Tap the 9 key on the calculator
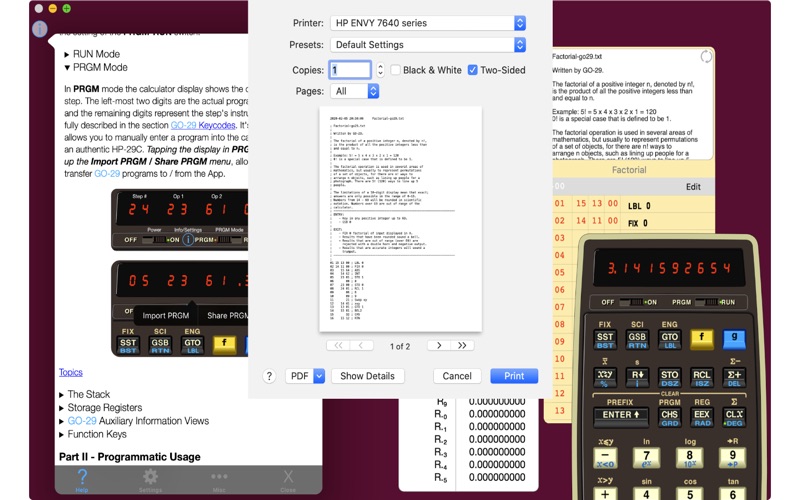This screenshot has height=500, width=800. (733, 458)
